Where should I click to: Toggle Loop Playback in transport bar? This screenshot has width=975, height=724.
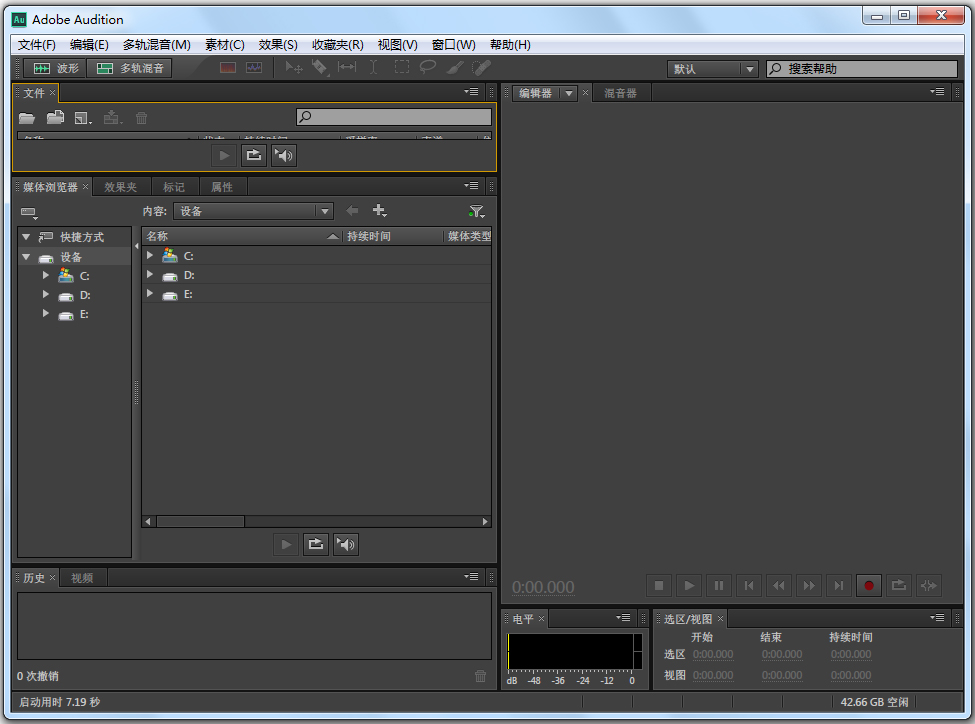(x=899, y=585)
